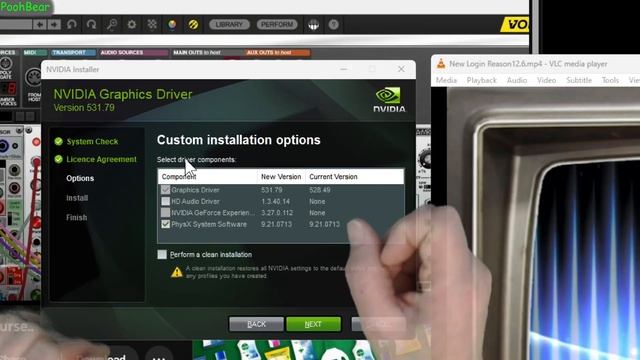The height and width of the screenshot is (360, 640).
Task: Toggle the Graphics Driver checkbox
Action: (x=165, y=190)
